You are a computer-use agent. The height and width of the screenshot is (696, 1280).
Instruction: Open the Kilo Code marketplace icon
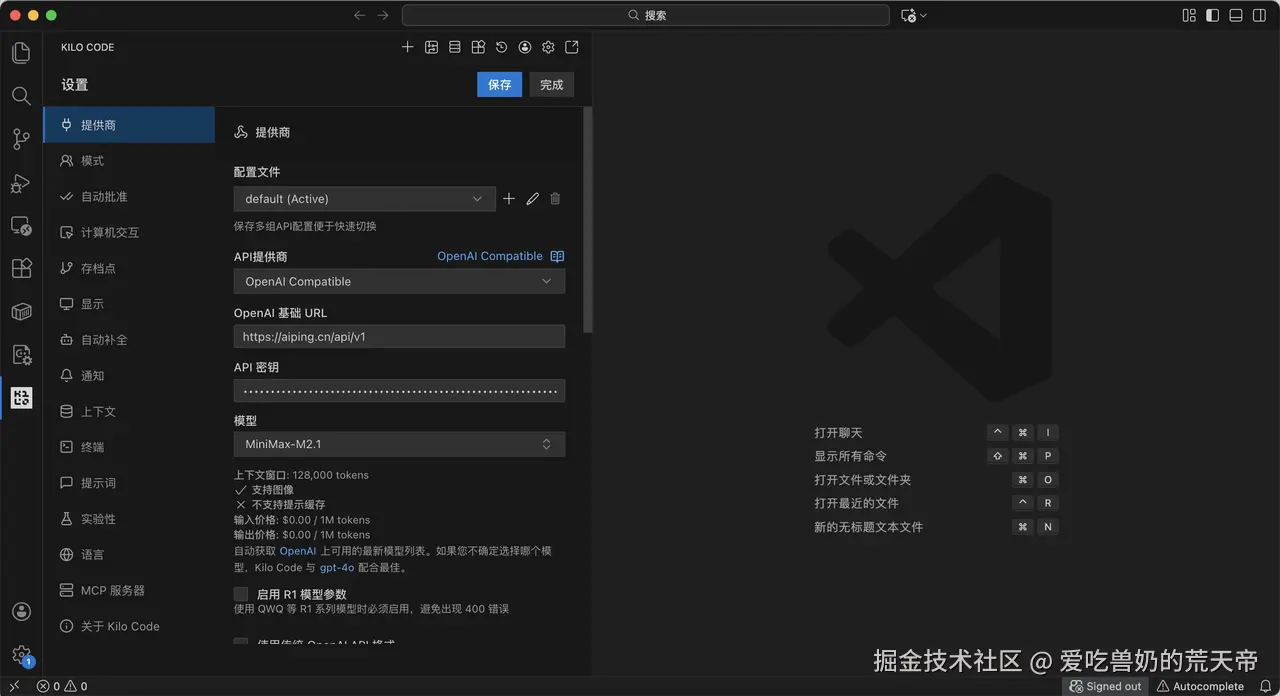tap(477, 47)
